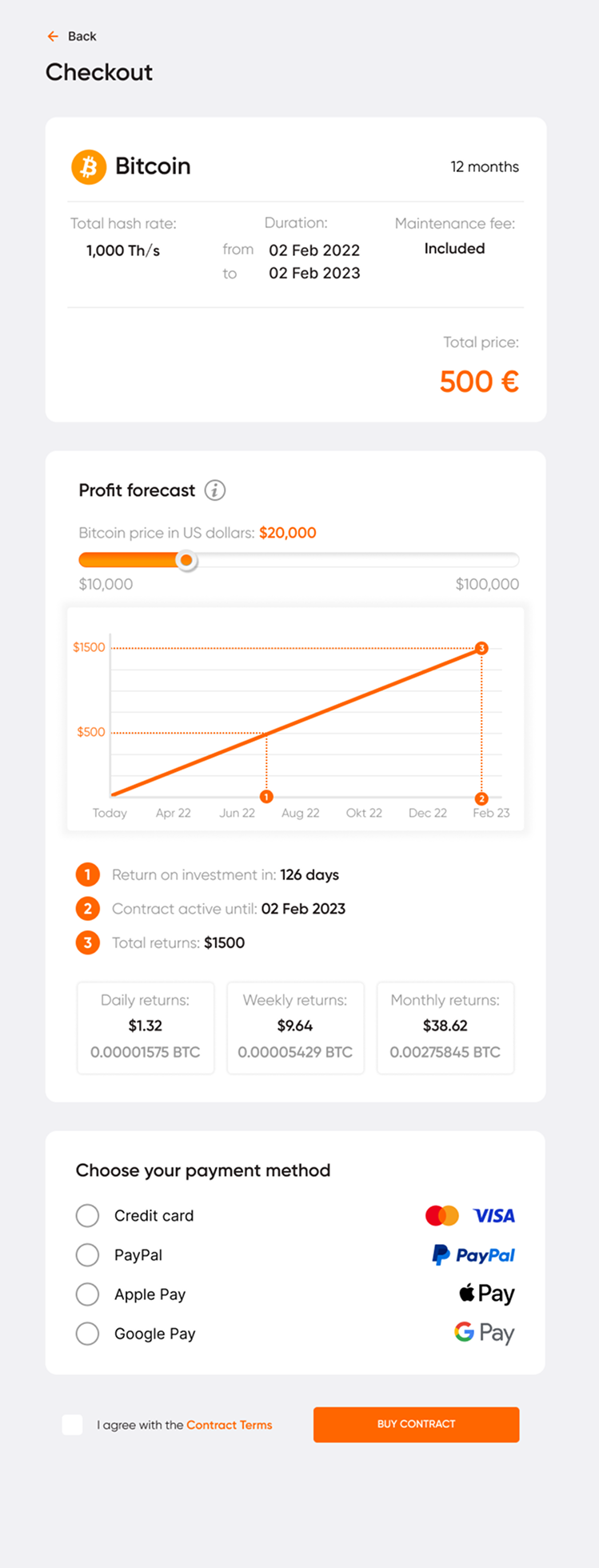The image size is (599, 1568).
Task: Open the Profit forecast info icon
Action: click(x=214, y=490)
